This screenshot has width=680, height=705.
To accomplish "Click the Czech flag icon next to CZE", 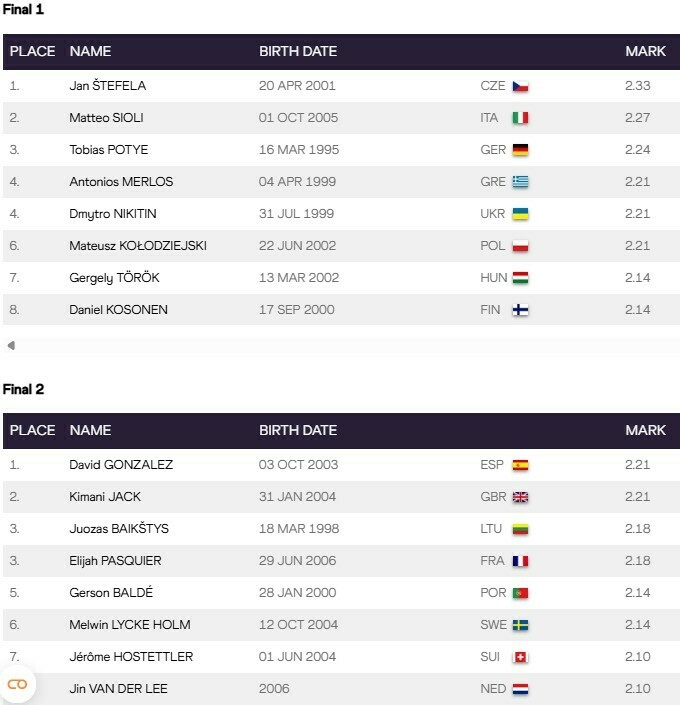I will click(520, 86).
